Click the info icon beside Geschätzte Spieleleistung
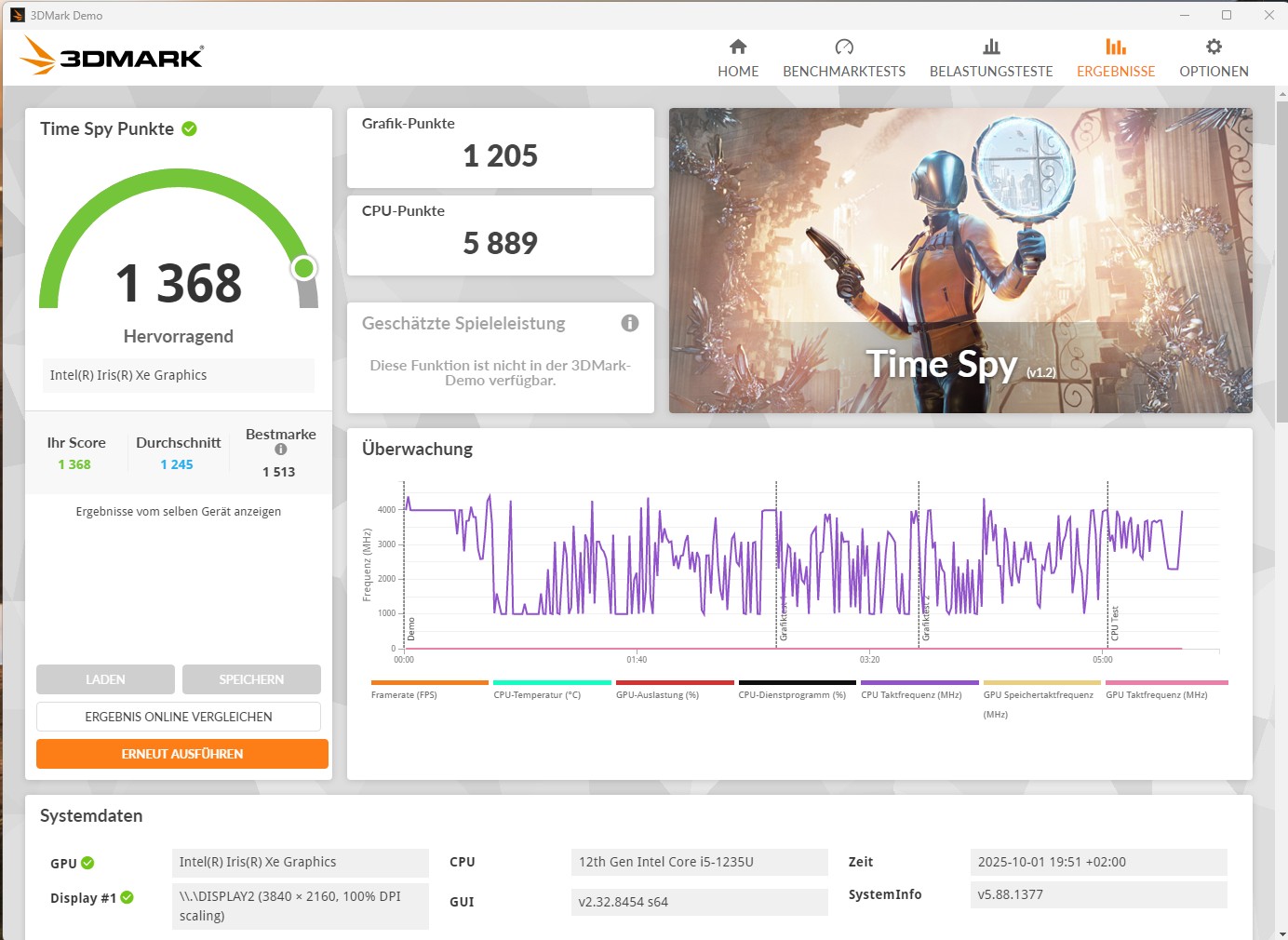 click(x=630, y=323)
